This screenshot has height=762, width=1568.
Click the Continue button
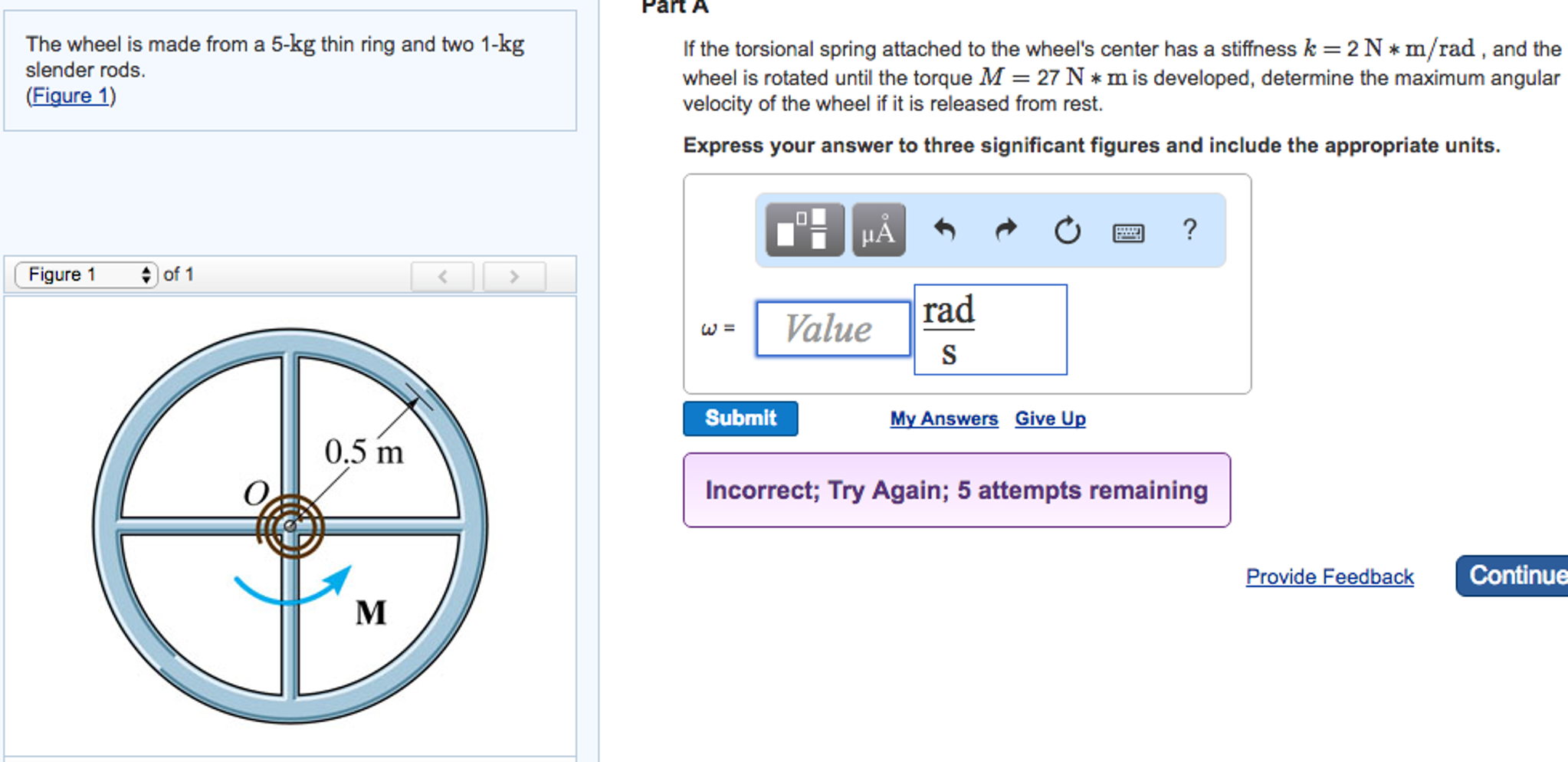click(1520, 576)
